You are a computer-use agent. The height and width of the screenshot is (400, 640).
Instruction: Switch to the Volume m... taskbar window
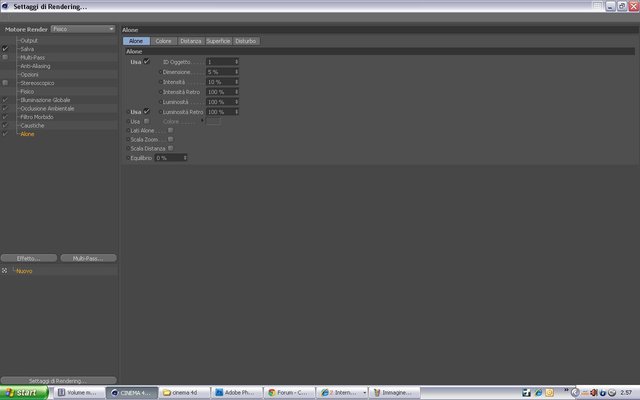[x=77, y=393]
